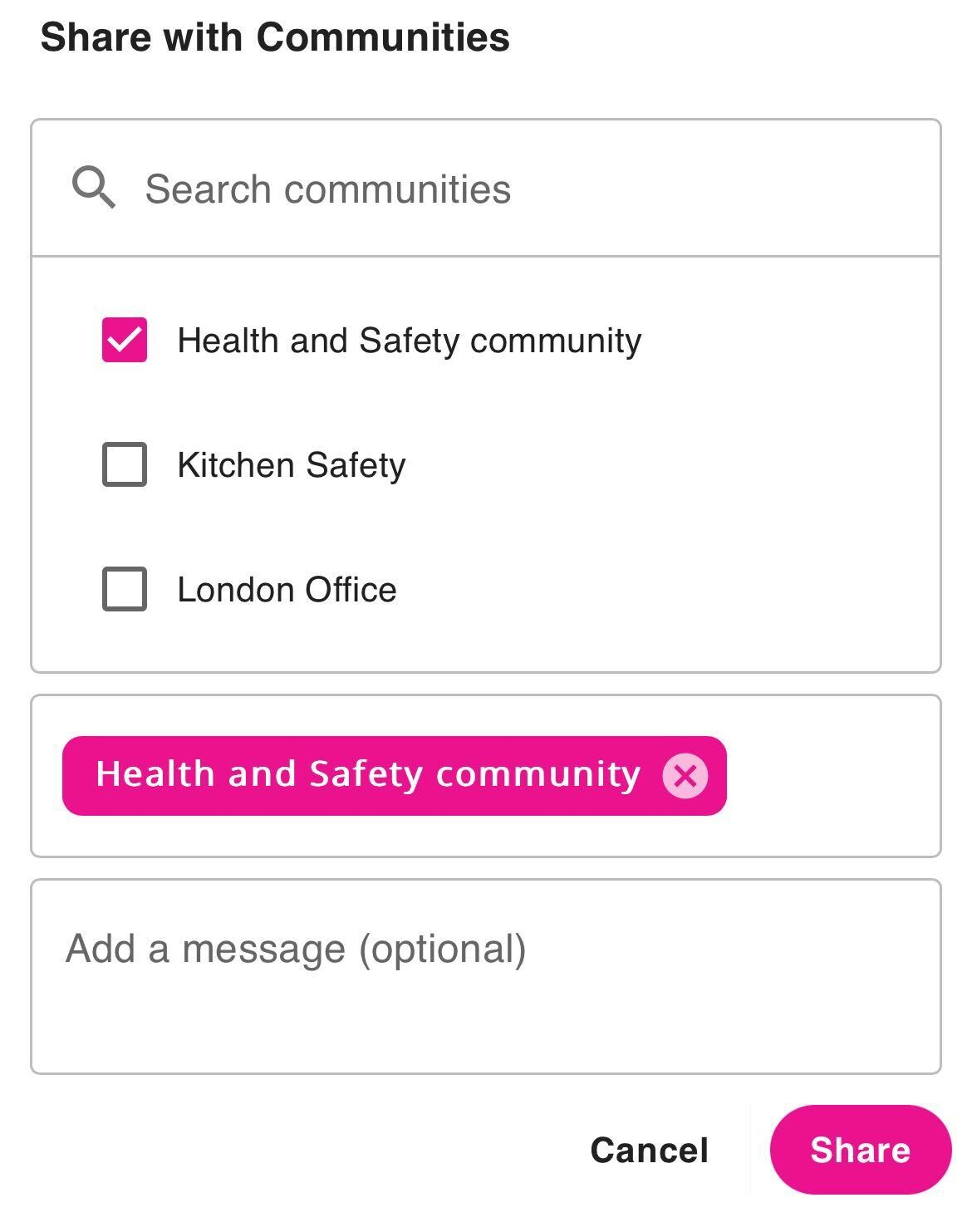Viewport: 972px width, 1232px height.
Task: Tick the Kitchen Safety checkbox
Action: click(125, 464)
